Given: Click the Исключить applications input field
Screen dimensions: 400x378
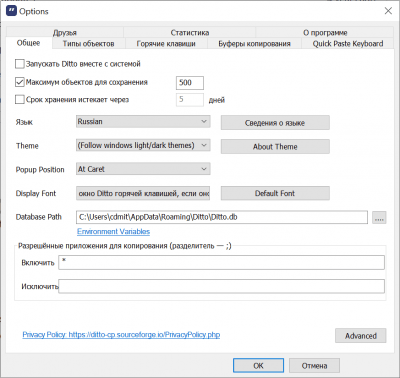Looking at the screenshot, I should click(221, 286).
